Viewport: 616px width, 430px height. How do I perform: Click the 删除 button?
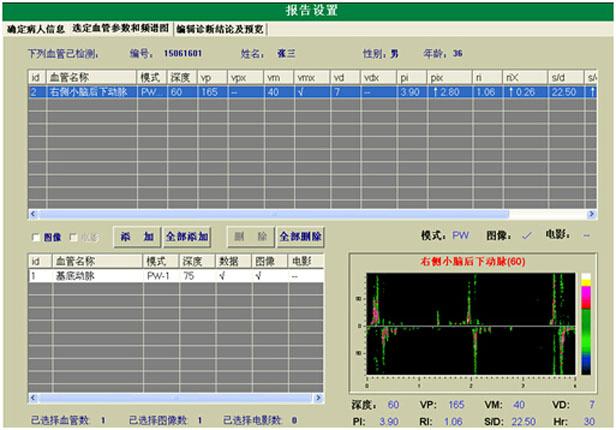tap(250, 237)
